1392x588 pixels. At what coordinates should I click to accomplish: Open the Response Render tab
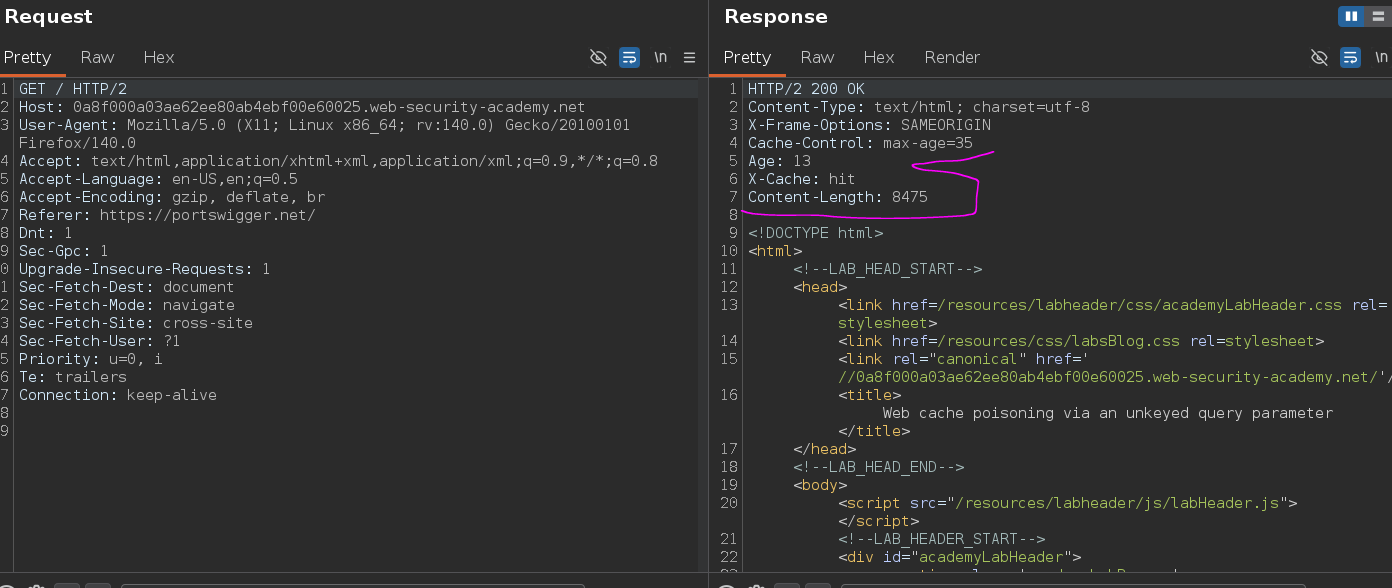(x=952, y=57)
